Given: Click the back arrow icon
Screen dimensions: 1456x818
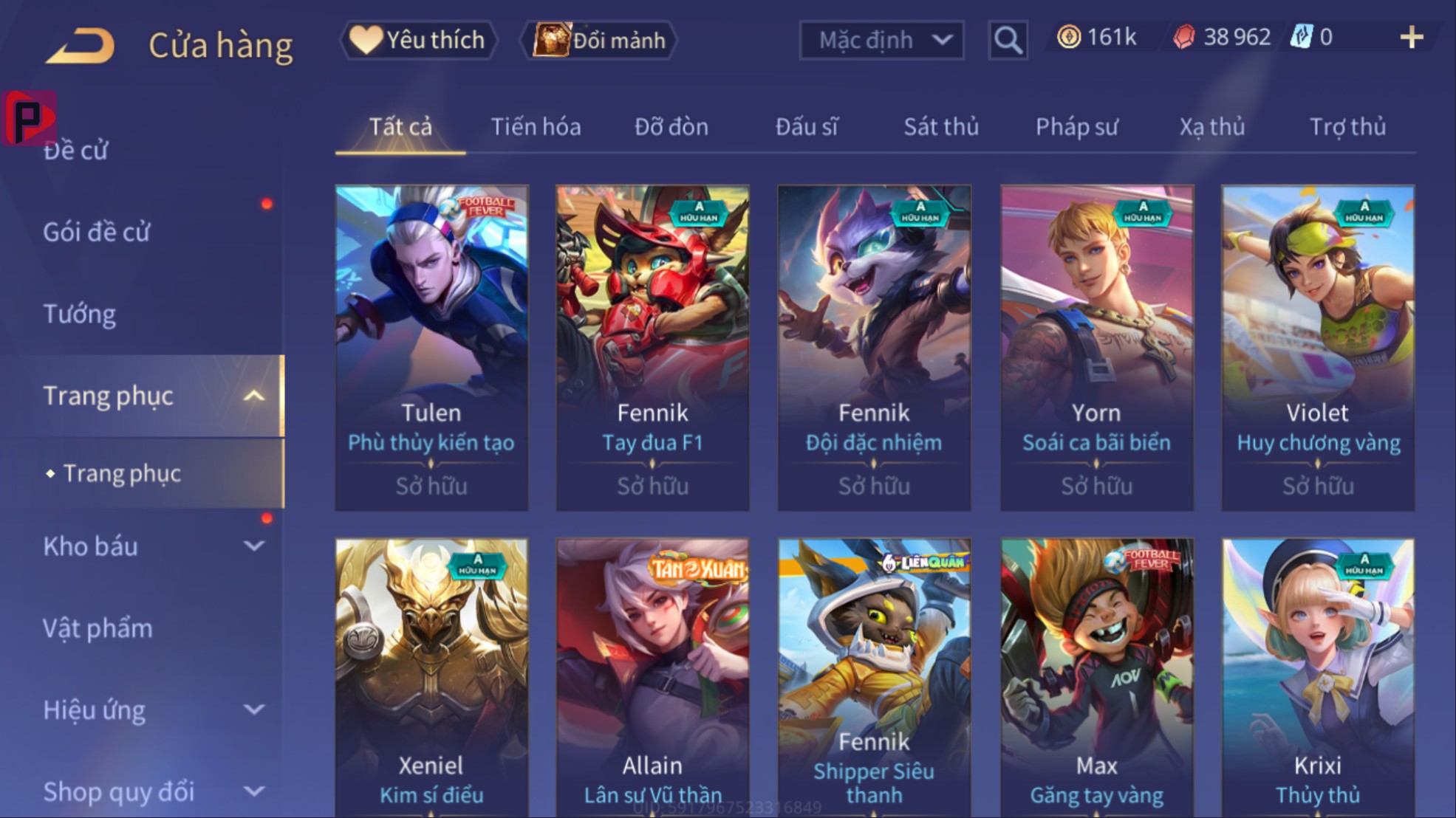Looking at the screenshot, I should pos(80,46).
